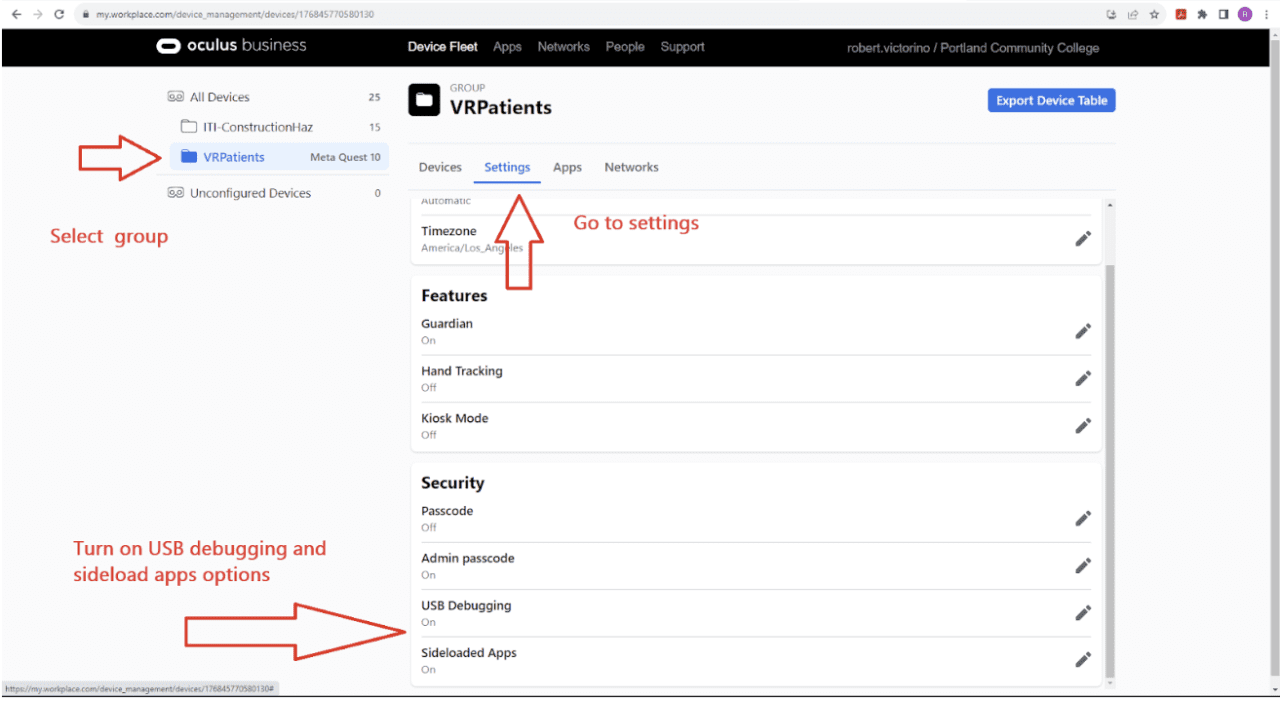Edit the Passcode setting pencil
Viewport: 1280px width, 701px height.
[1082, 518]
